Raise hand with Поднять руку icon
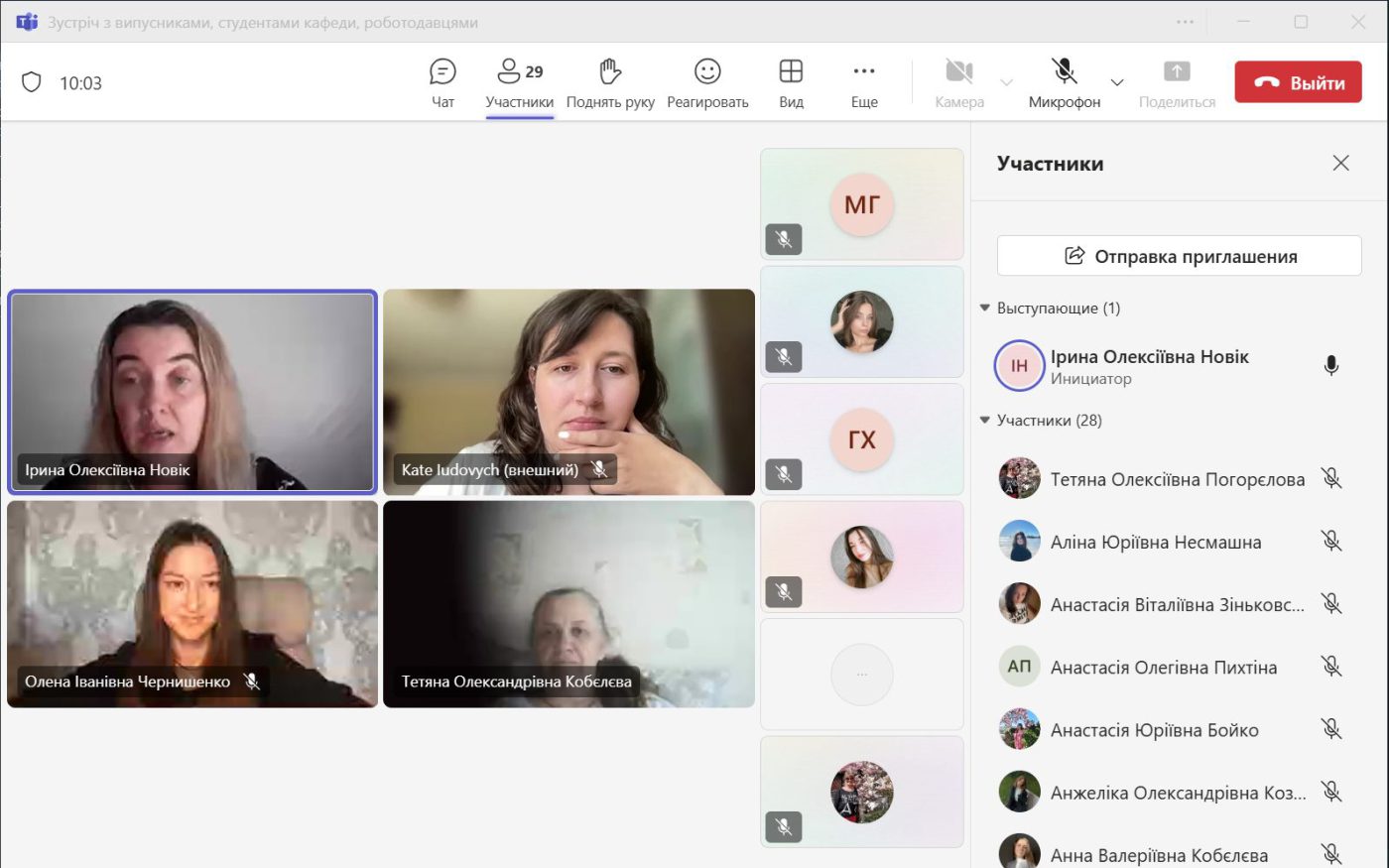 (x=610, y=72)
